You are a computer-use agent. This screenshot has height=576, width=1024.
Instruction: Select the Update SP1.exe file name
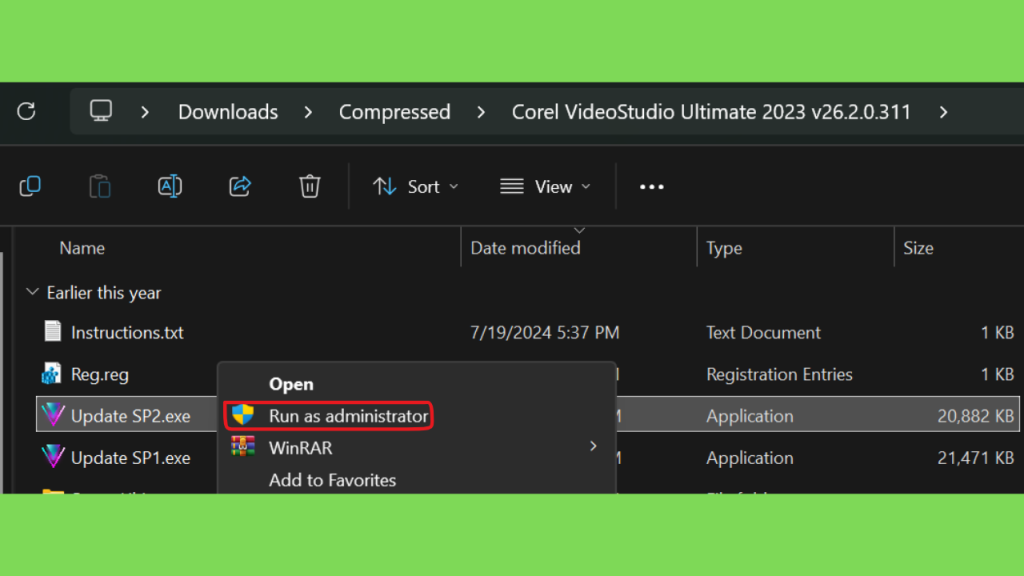click(131, 458)
